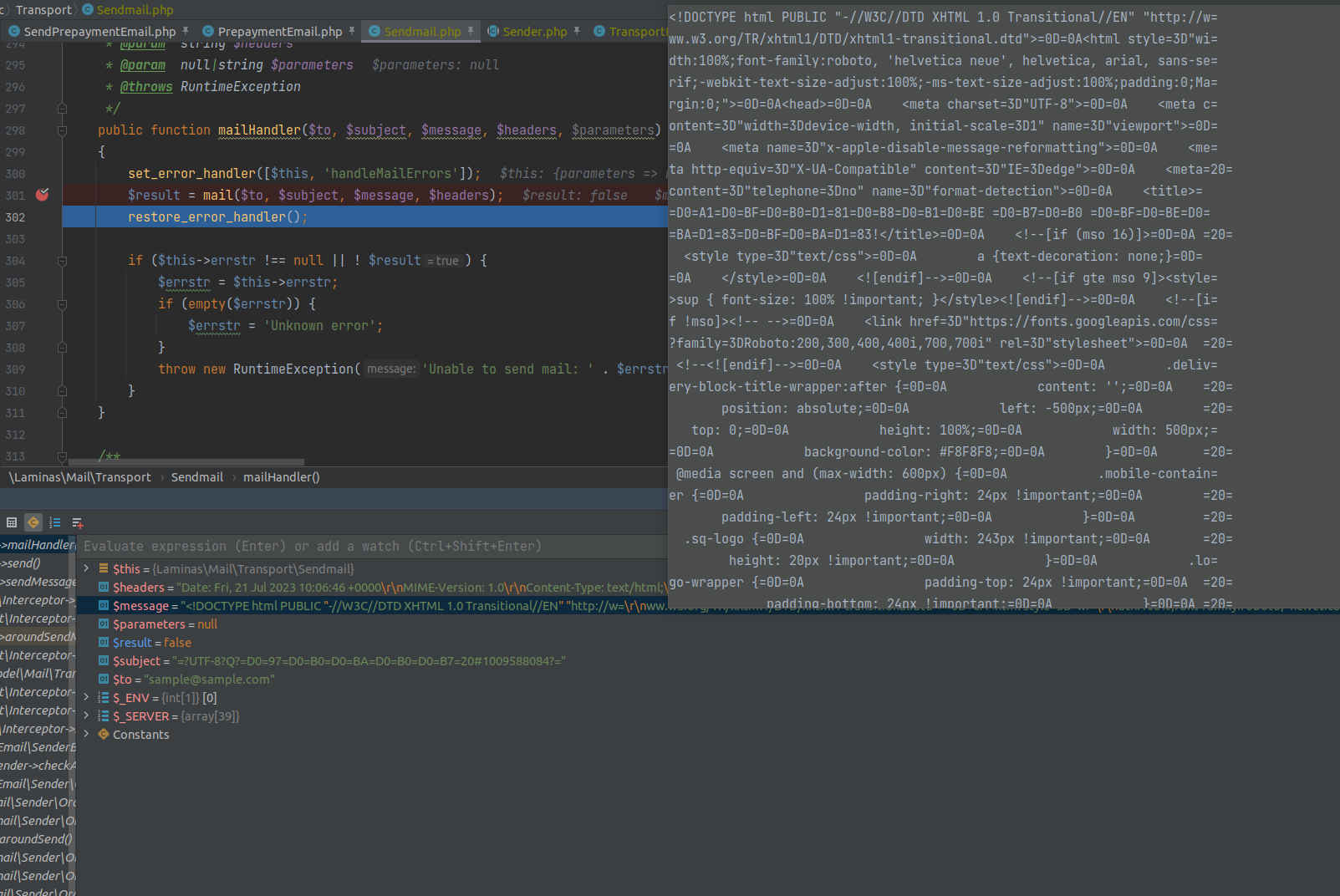Expand the $_ENV variable
This screenshot has height=896, width=1340.
[x=84, y=697]
